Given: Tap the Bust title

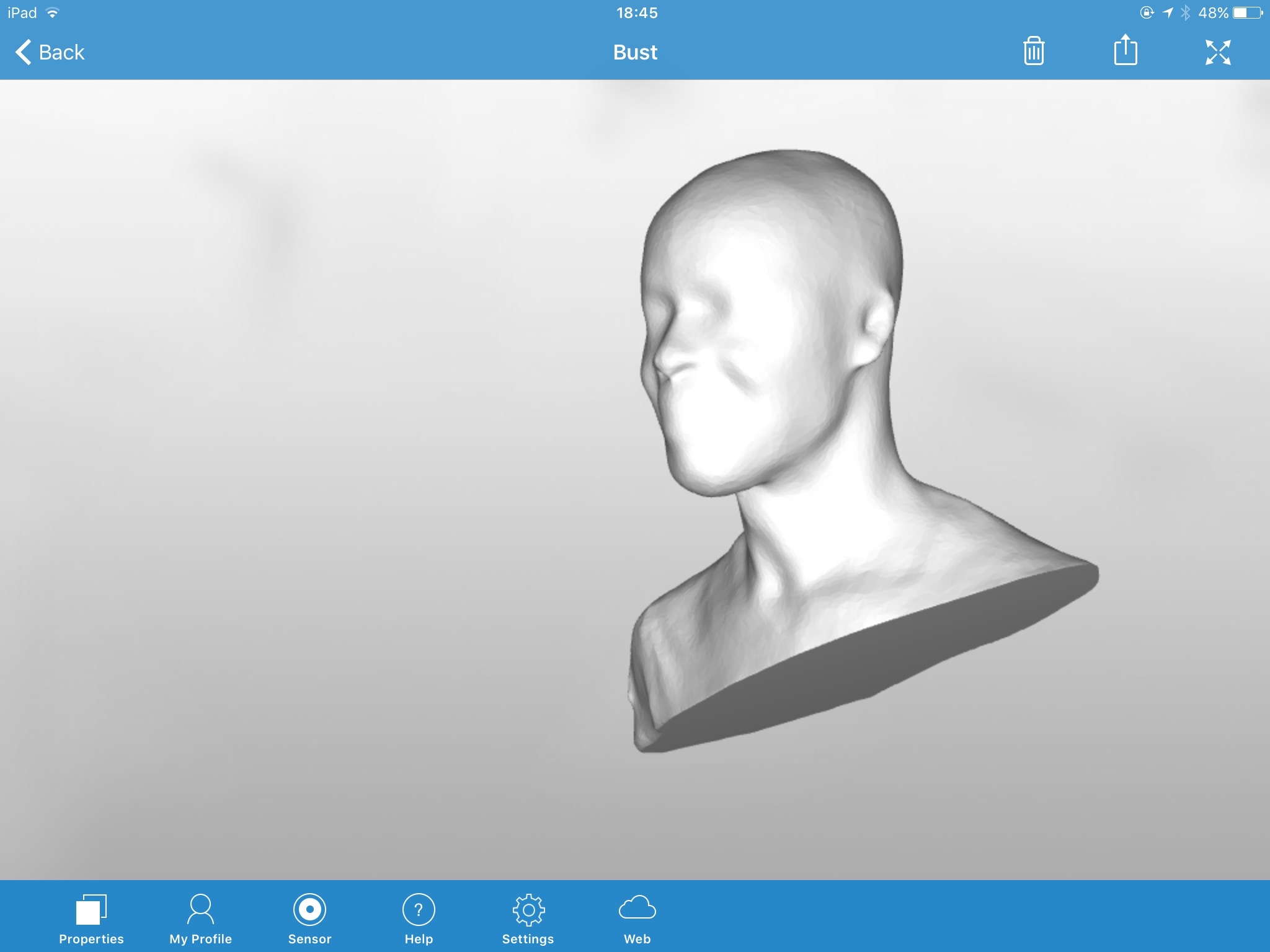Looking at the screenshot, I should click(x=635, y=52).
